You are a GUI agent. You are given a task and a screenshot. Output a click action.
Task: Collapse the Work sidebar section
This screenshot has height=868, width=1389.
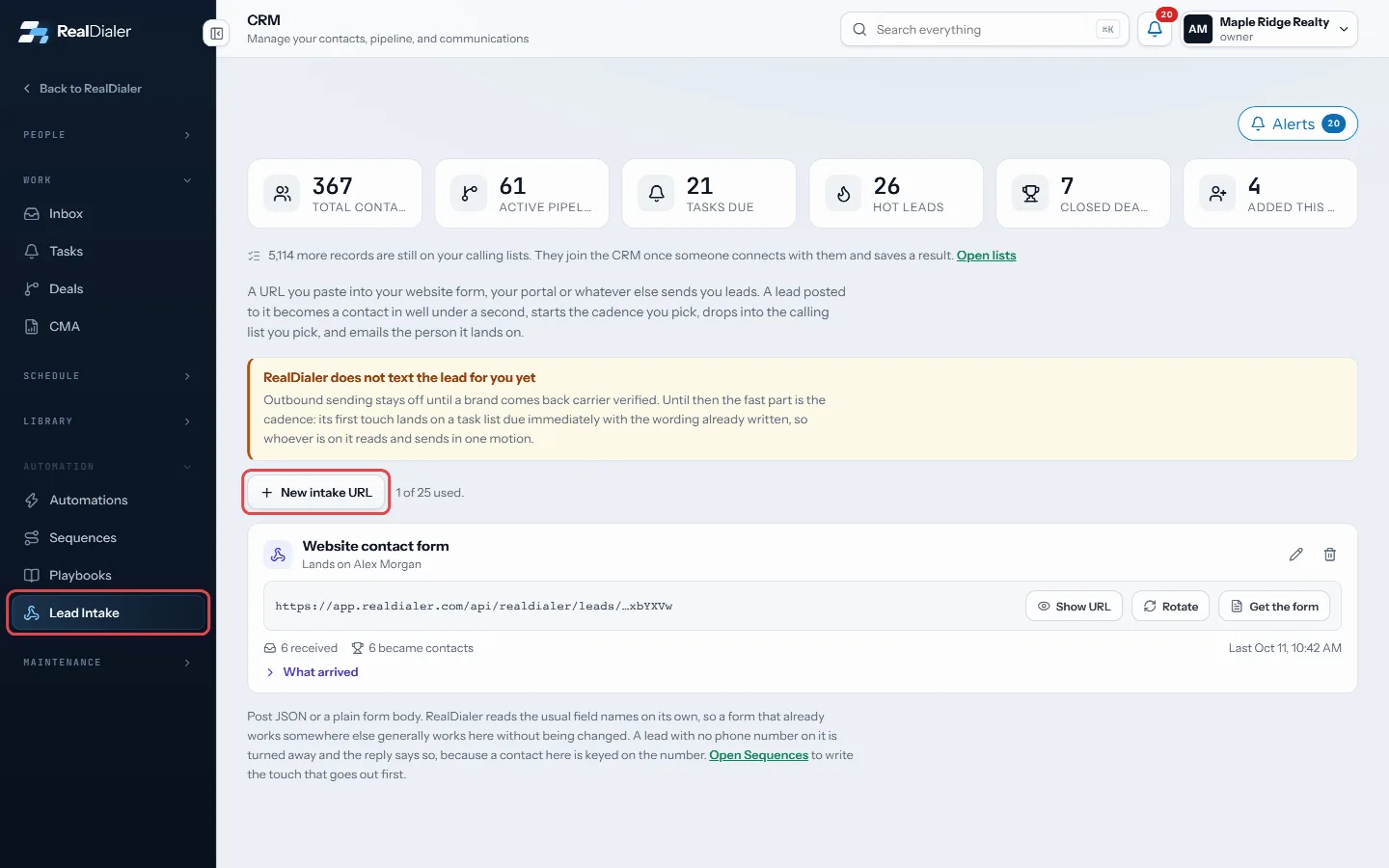pyautogui.click(x=107, y=180)
